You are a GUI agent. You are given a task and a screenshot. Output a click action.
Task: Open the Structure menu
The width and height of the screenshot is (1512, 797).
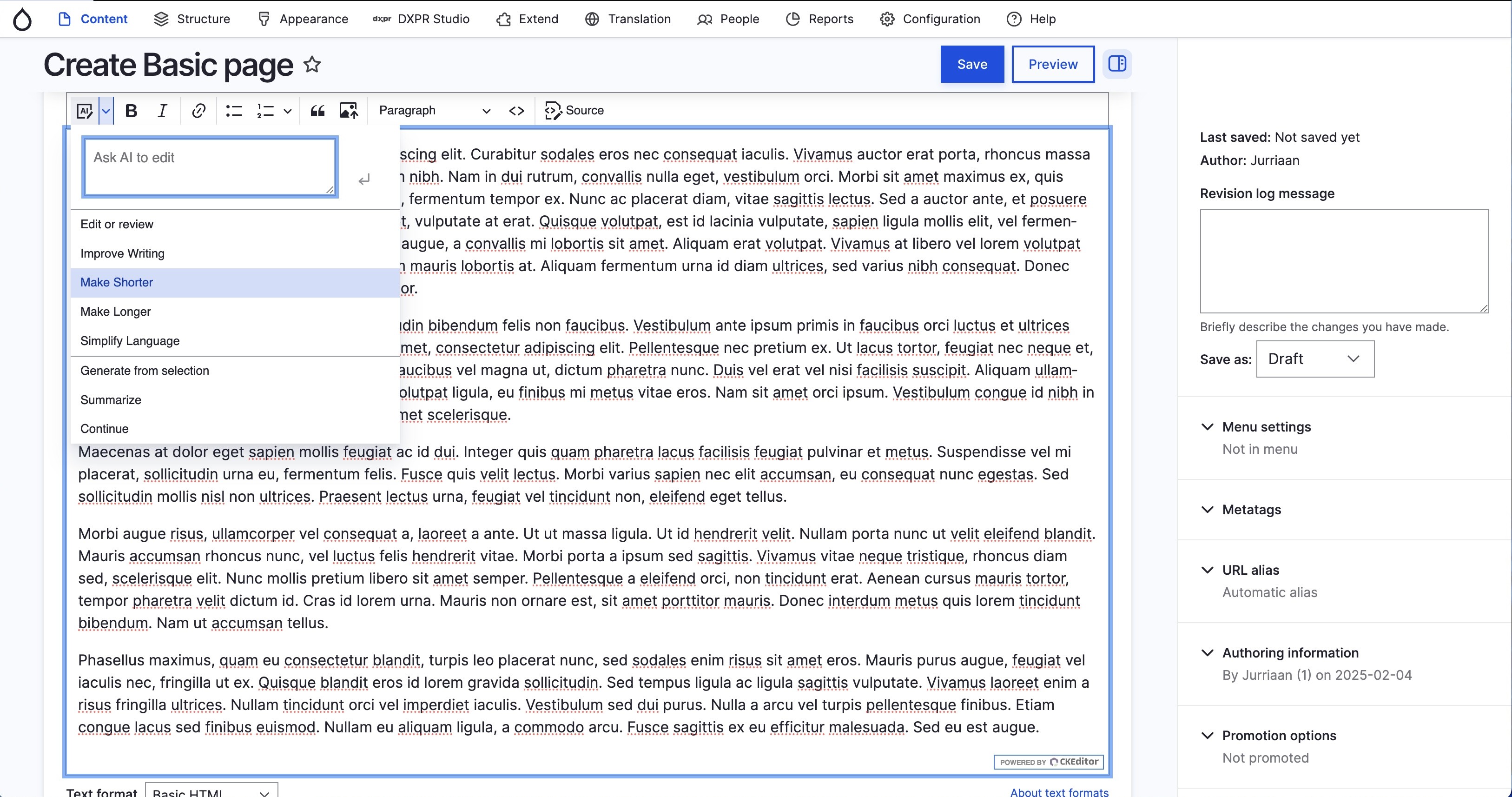192,19
